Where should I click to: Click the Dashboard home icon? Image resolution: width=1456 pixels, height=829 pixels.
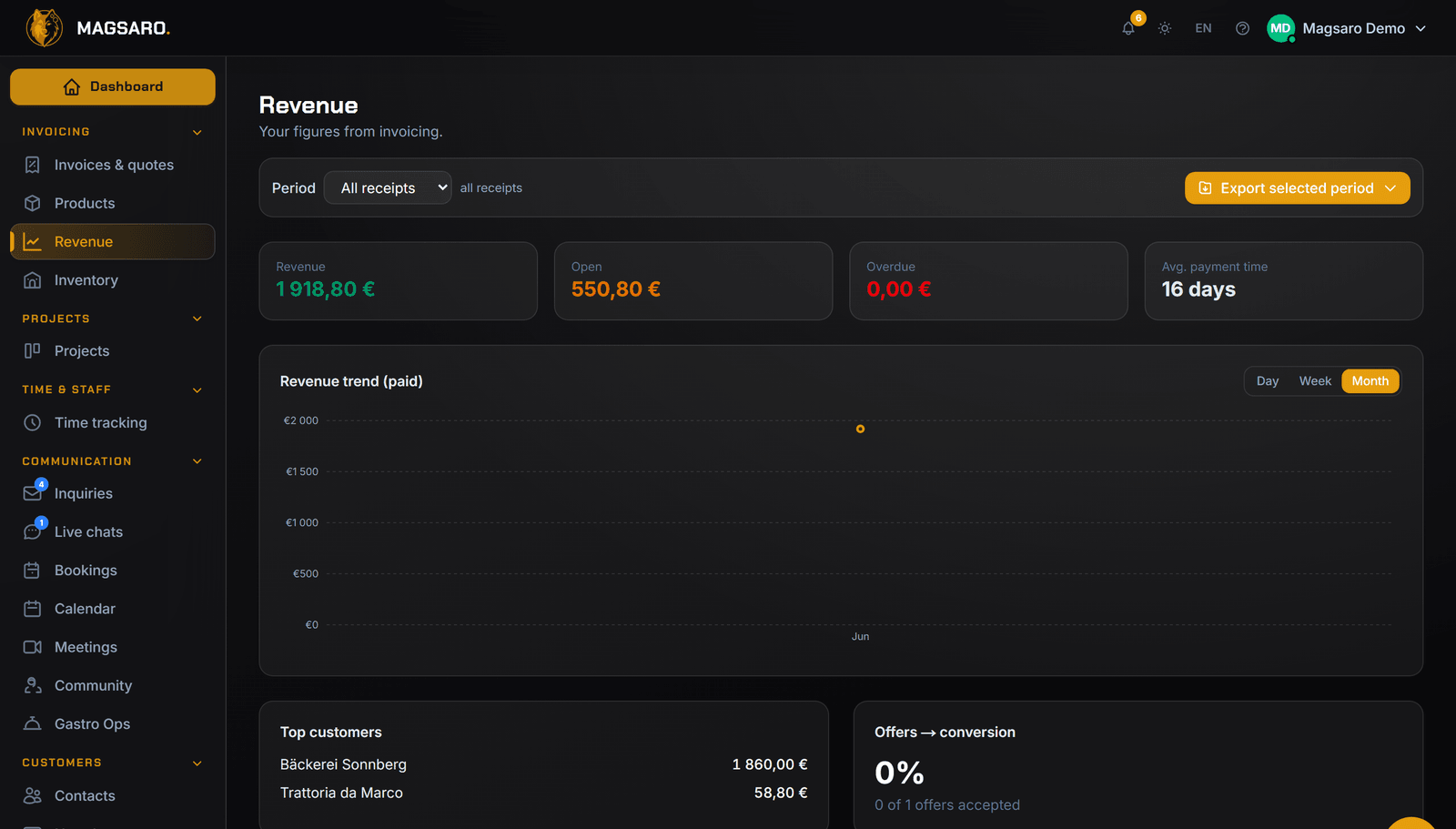(72, 86)
